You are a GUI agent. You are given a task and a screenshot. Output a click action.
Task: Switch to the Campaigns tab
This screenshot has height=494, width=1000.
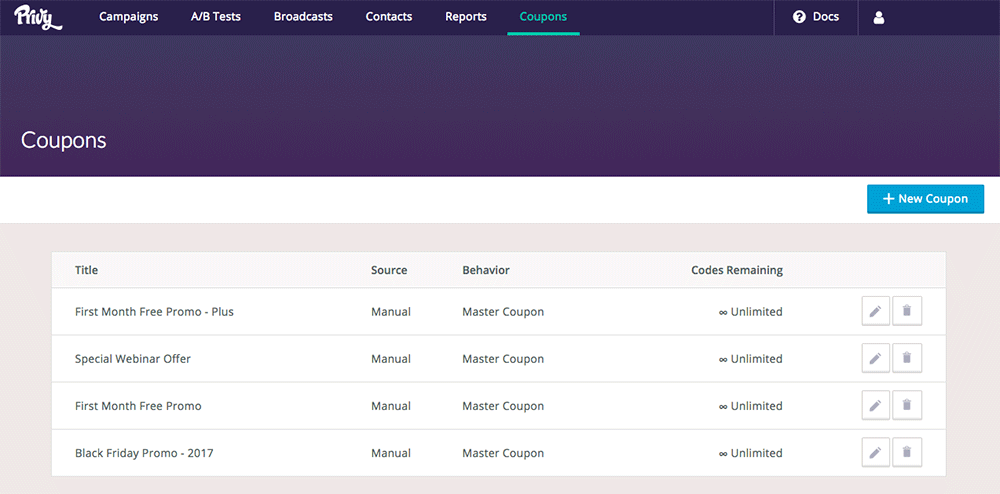coord(128,17)
